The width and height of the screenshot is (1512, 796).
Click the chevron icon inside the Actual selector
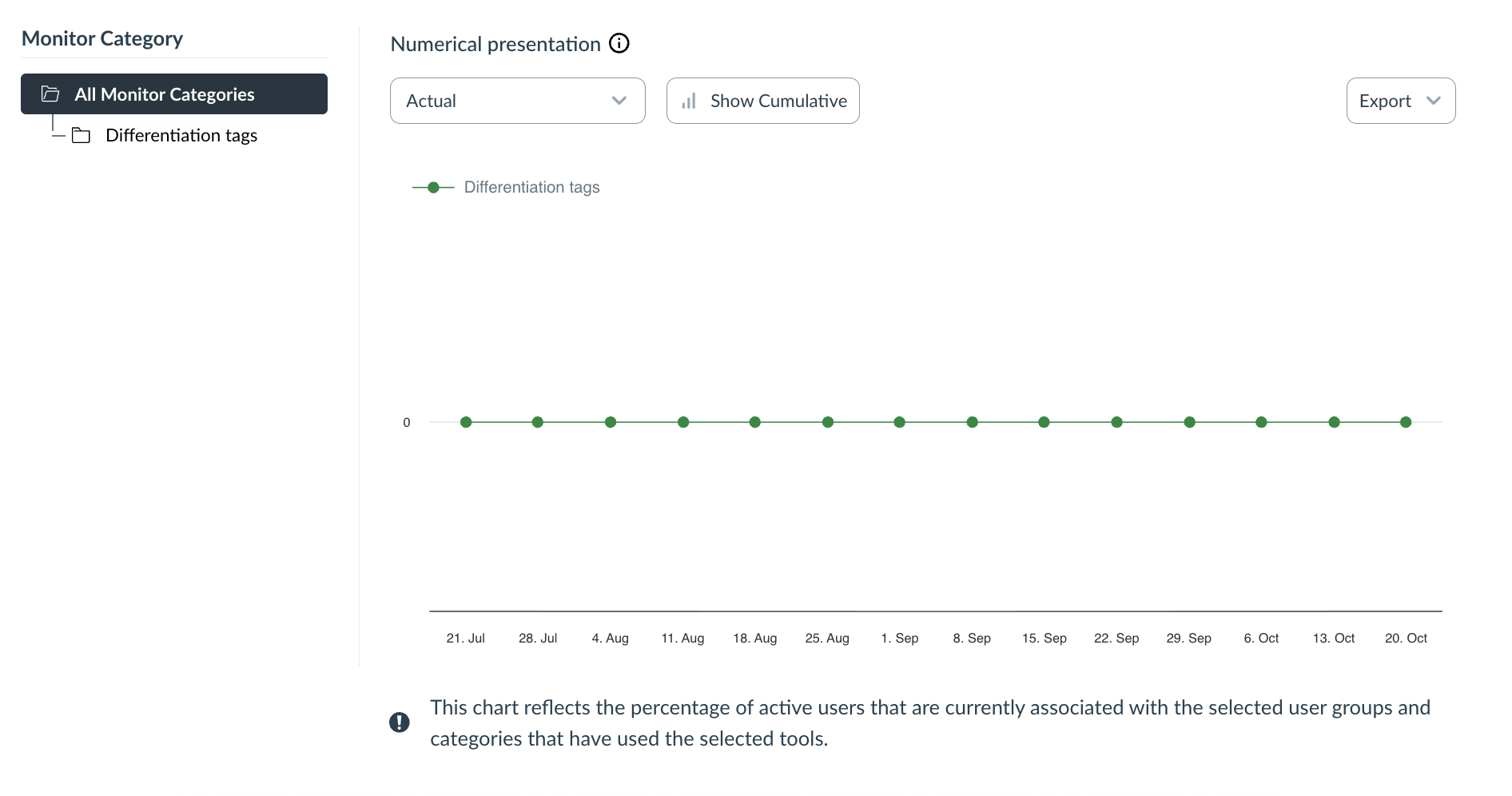click(x=619, y=101)
